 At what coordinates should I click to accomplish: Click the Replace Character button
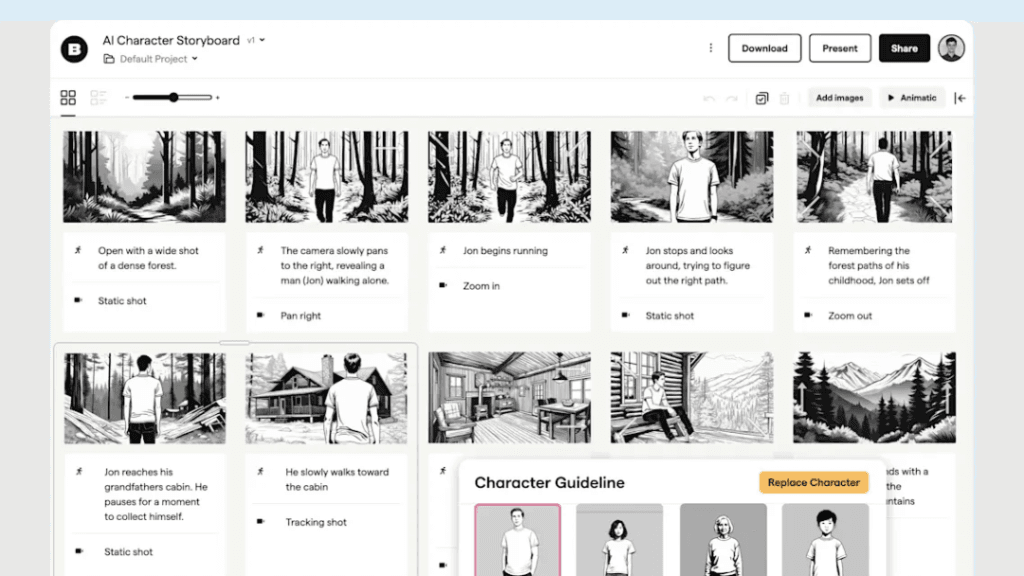814,483
